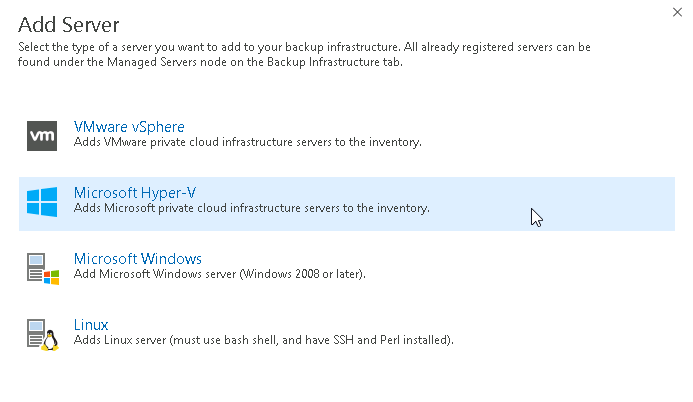
Task: Pick the Linux title link
Action: pos(91,325)
